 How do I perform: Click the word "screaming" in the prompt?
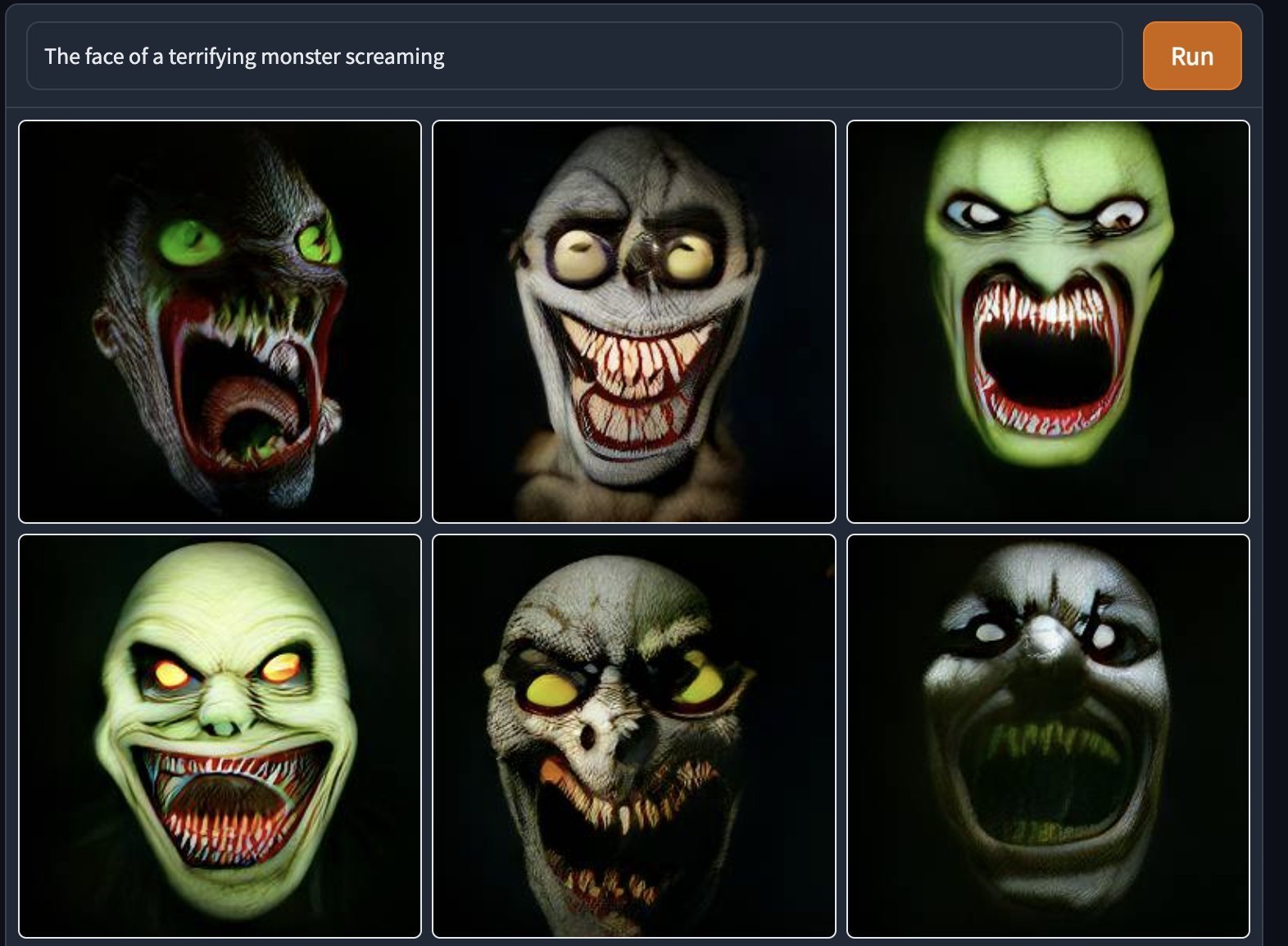pyautogui.click(x=394, y=57)
